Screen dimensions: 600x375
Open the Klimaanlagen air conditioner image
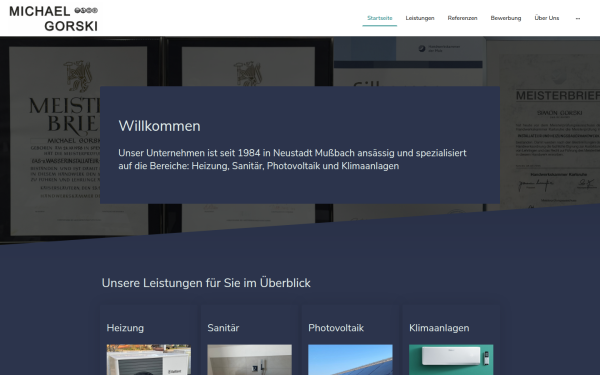point(451,360)
